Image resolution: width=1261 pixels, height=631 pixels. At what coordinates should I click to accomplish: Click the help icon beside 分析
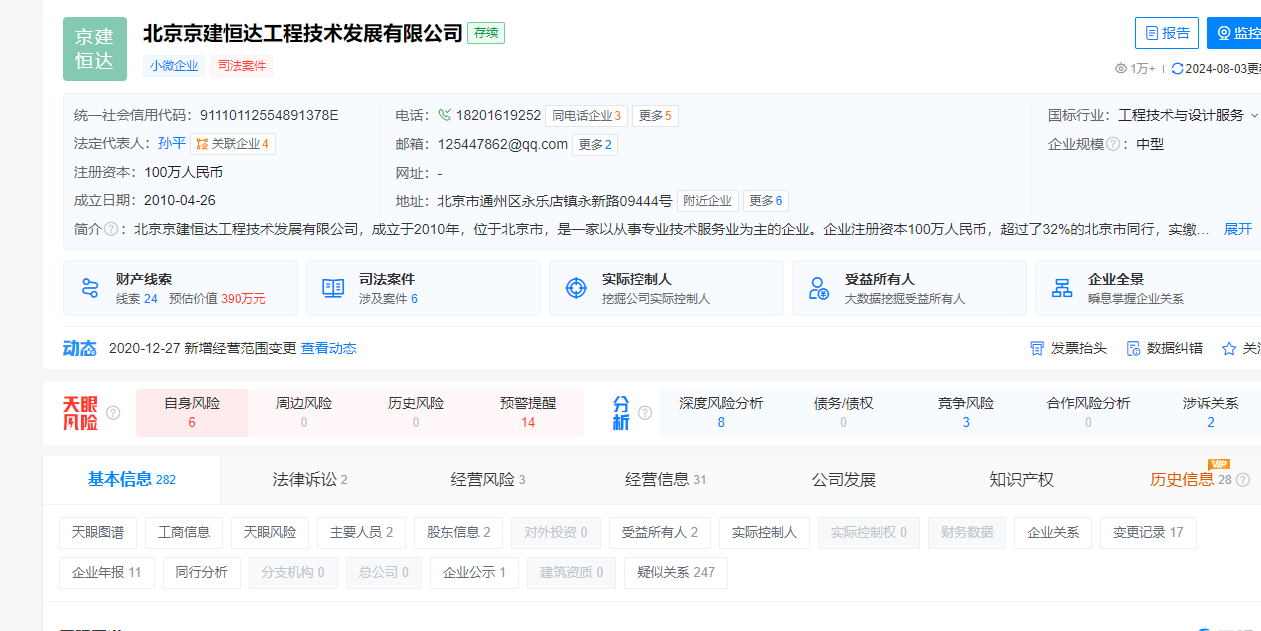point(645,412)
